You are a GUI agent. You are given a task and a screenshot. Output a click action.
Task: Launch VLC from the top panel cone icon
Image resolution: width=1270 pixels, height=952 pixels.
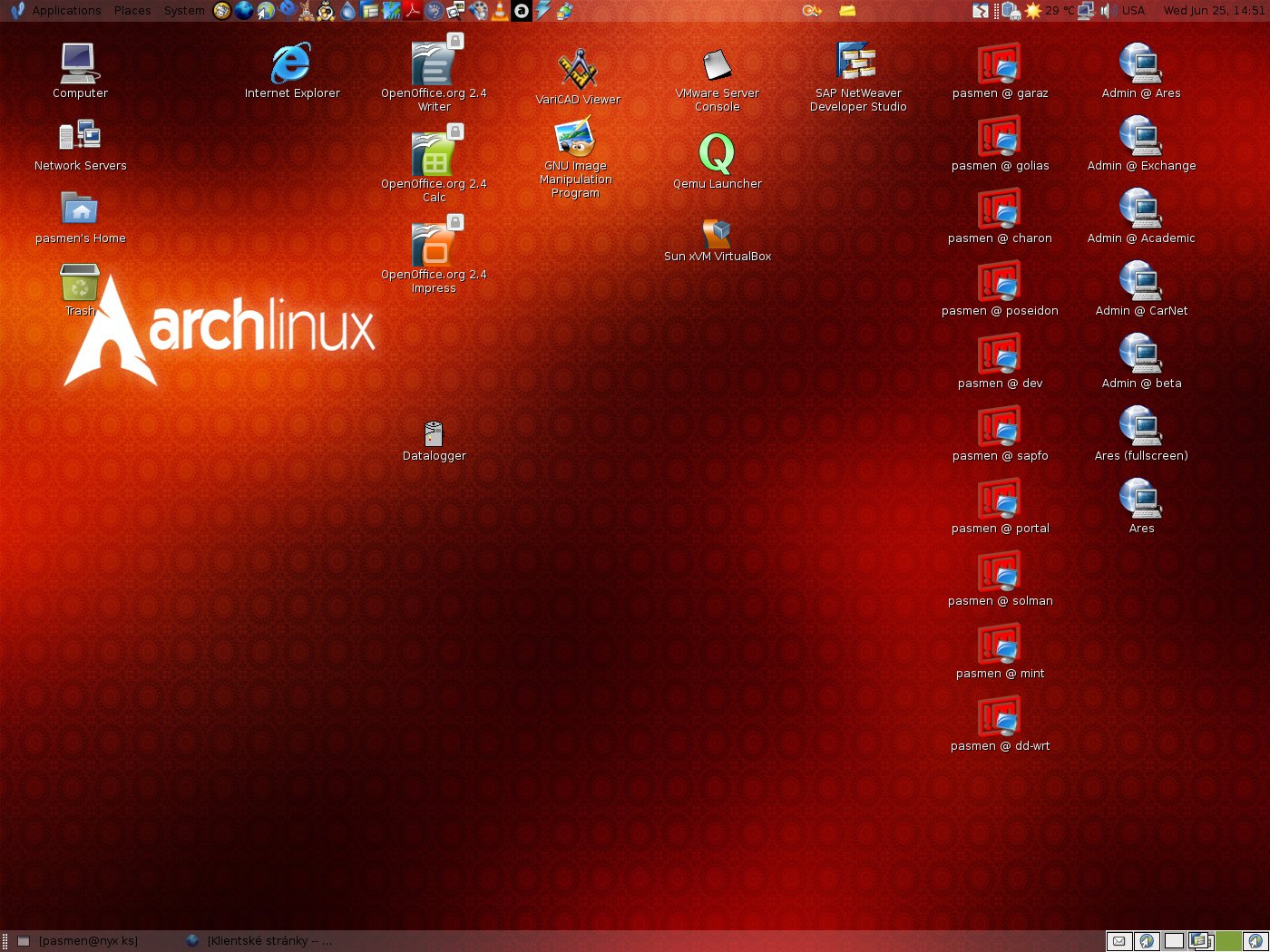point(500,11)
